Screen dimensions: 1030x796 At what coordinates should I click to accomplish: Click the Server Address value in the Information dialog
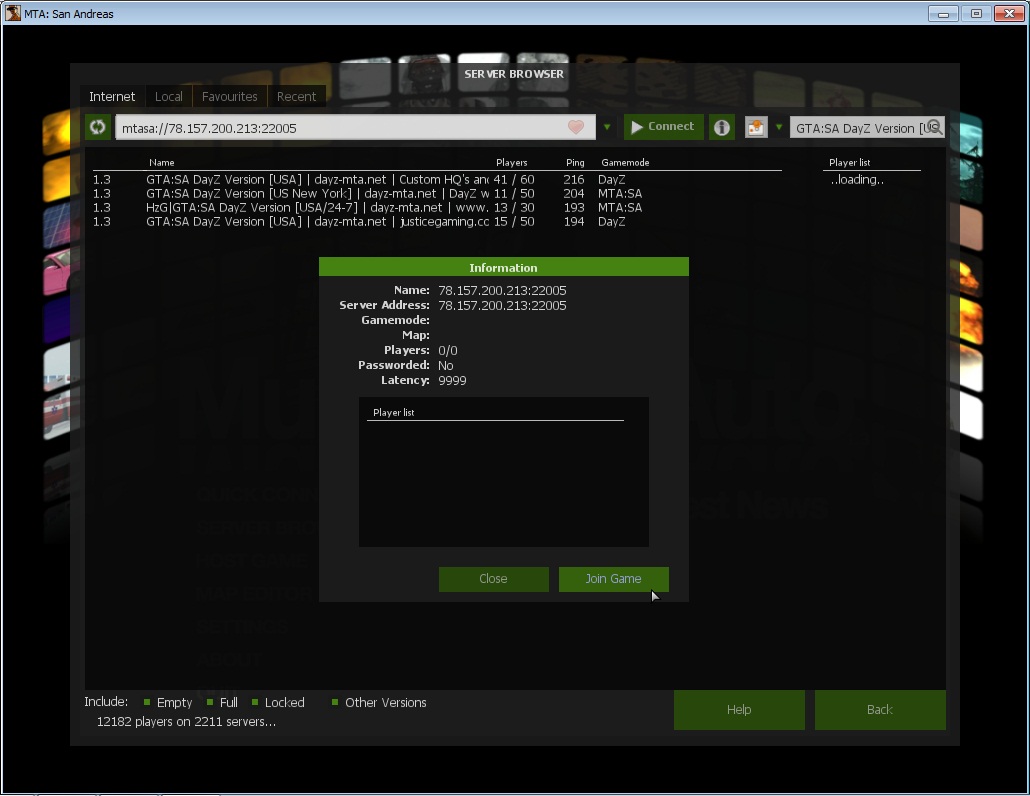tap(502, 305)
